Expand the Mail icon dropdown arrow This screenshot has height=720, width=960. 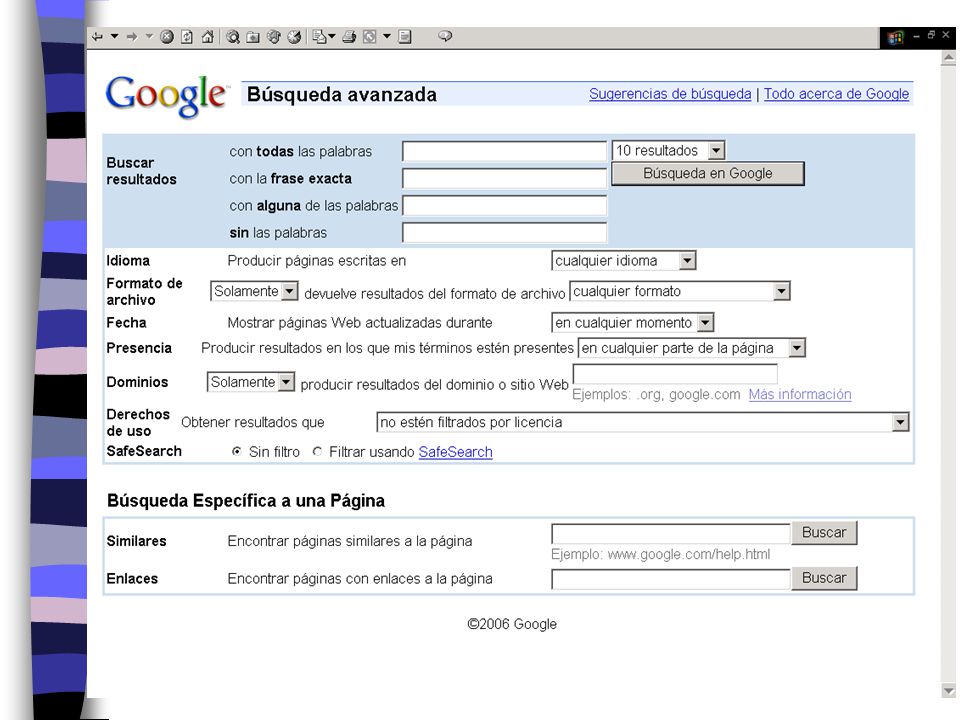[332, 36]
